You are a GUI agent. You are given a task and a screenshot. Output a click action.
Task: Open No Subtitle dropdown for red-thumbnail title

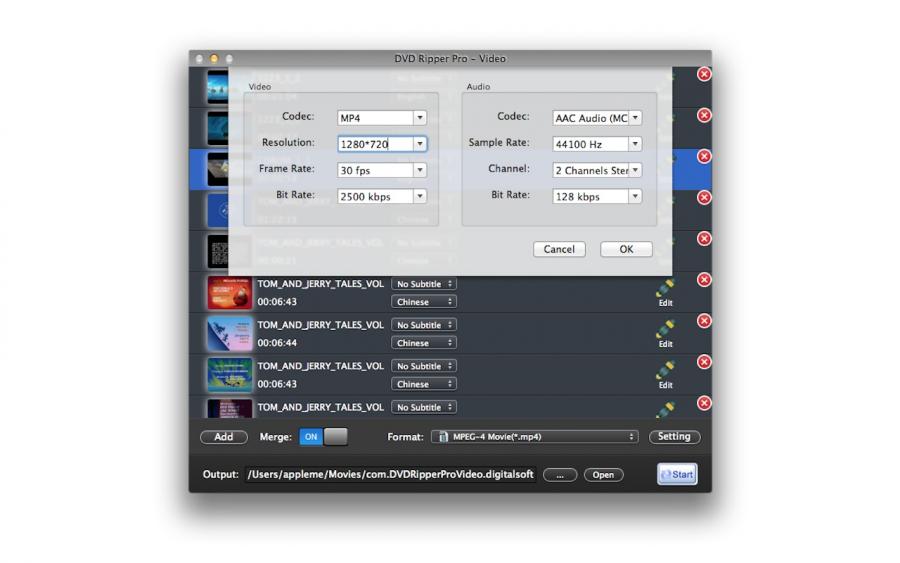tap(424, 284)
